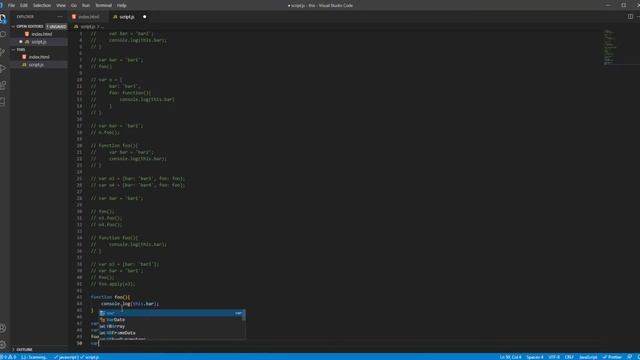Click the javascript check status item
640x360 pixels.
click(x=66, y=357)
